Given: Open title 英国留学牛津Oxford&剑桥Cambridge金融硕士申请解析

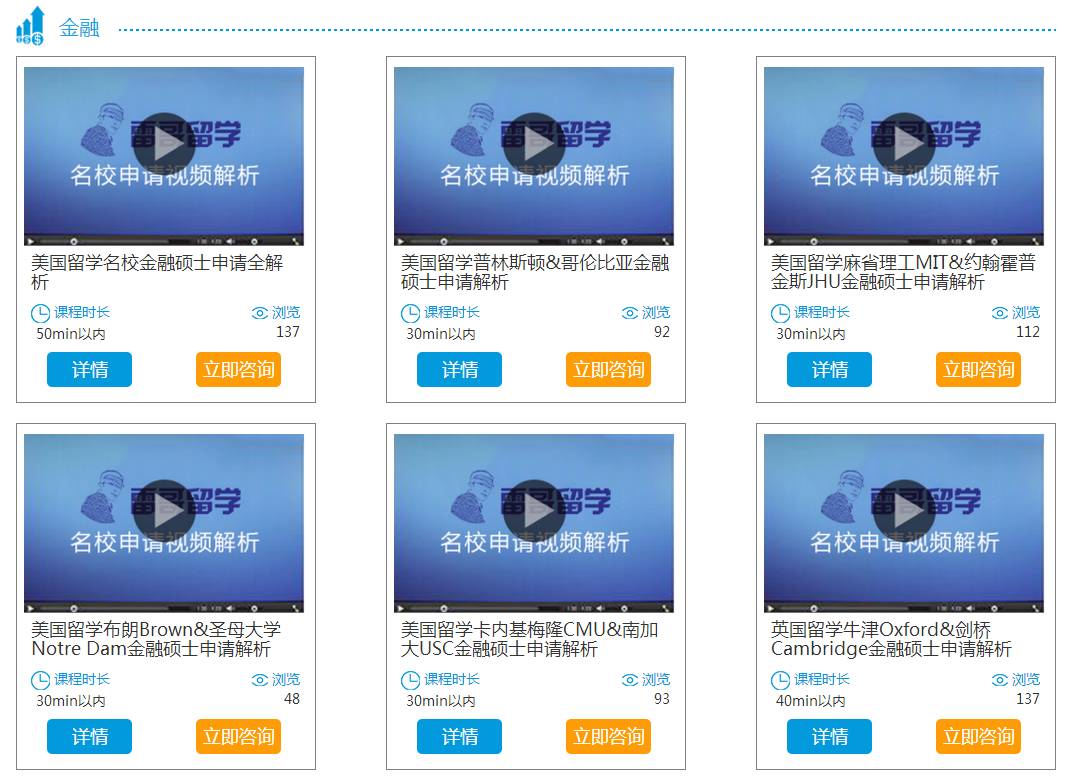Looking at the screenshot, I should point(891,639).
